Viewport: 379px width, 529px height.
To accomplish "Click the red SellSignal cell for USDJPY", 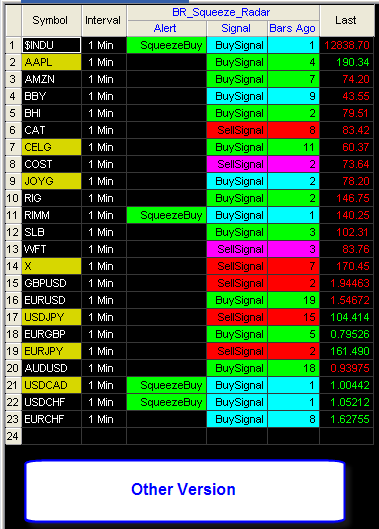I will click(237, 317).
